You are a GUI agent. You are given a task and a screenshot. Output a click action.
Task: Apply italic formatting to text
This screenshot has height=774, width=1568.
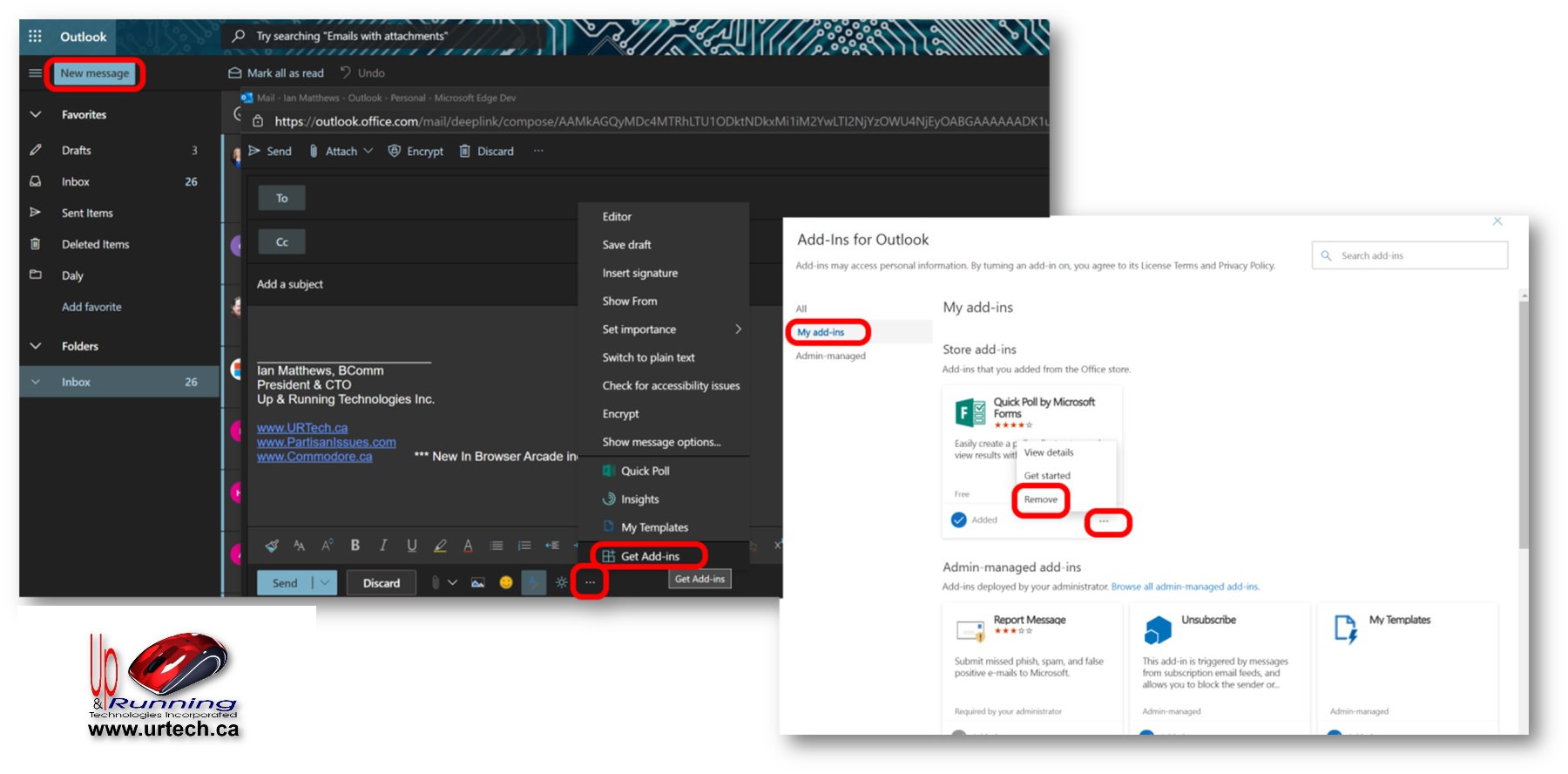pos(383,546)
